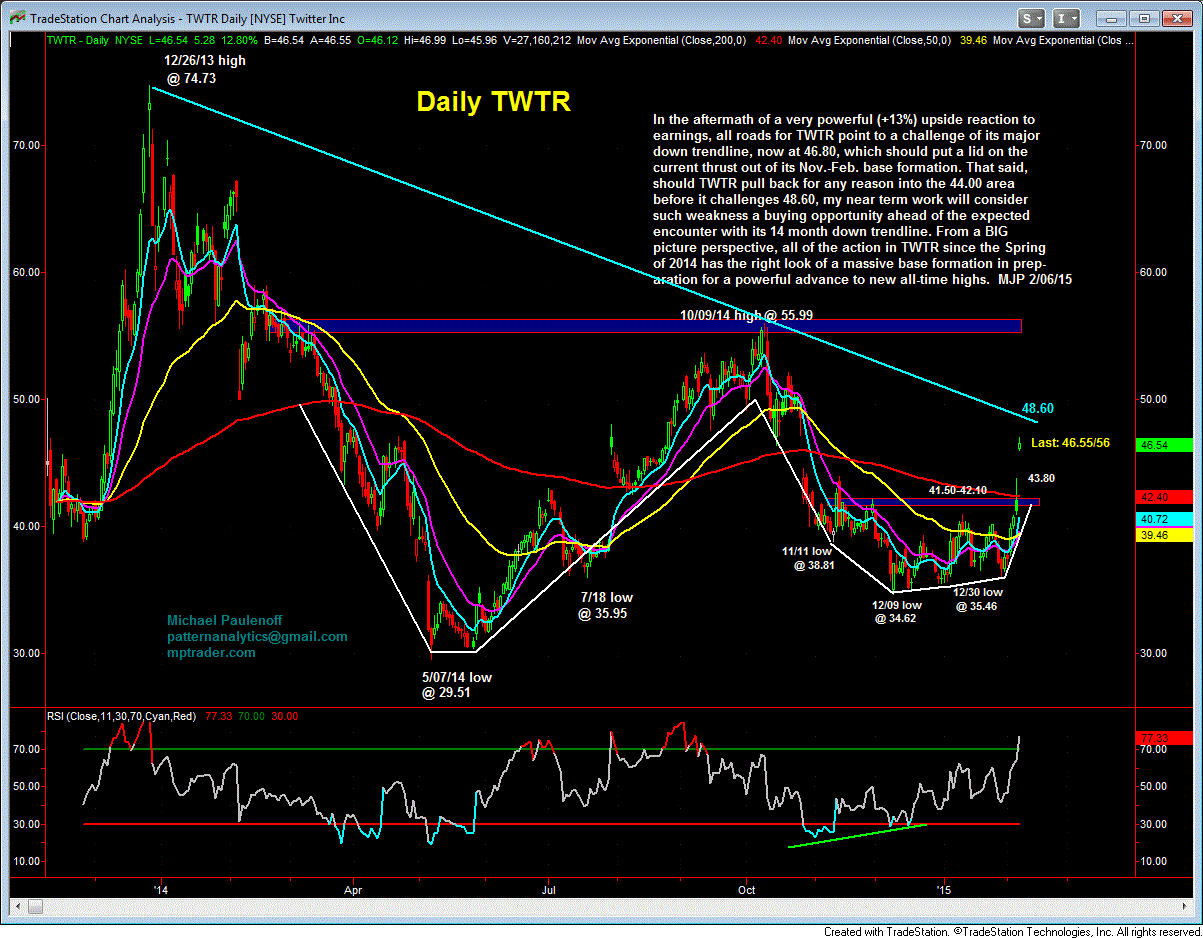Click the "43.80" price annotation
This screenshot has width=1203, height=938.
[1042, 479]
